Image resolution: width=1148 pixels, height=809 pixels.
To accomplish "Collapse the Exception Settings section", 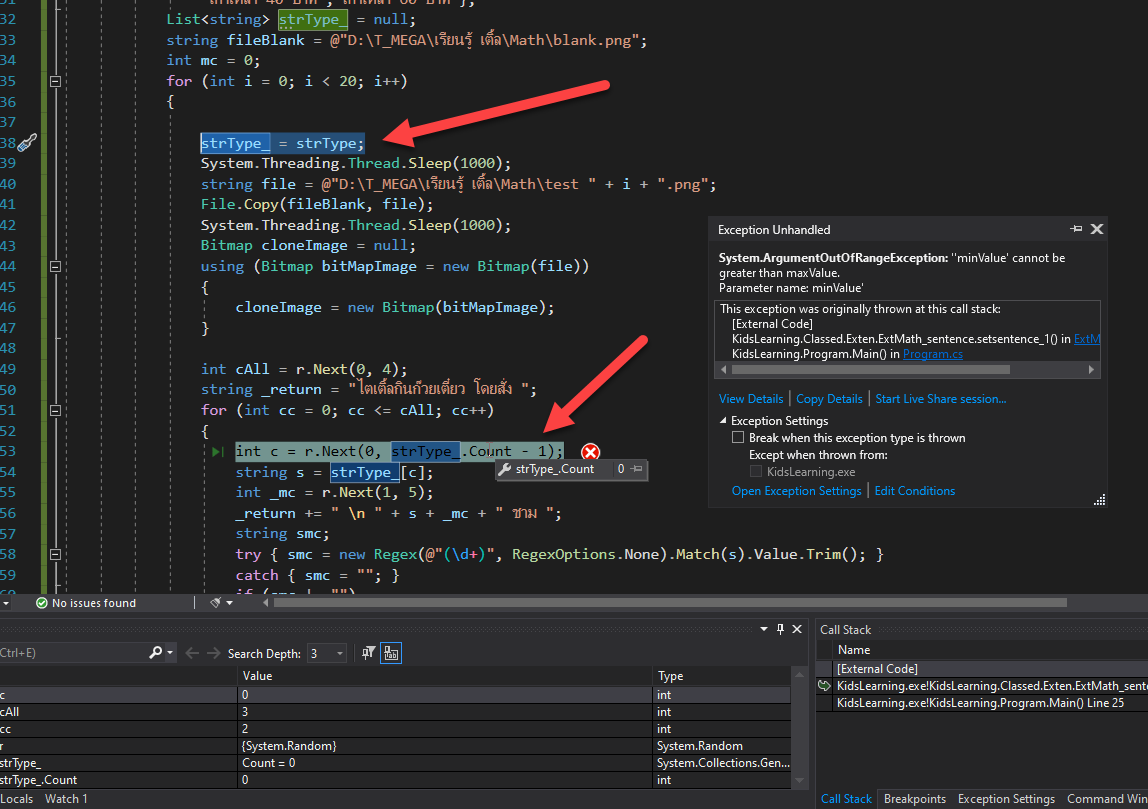I will click(x=724, y=421).
